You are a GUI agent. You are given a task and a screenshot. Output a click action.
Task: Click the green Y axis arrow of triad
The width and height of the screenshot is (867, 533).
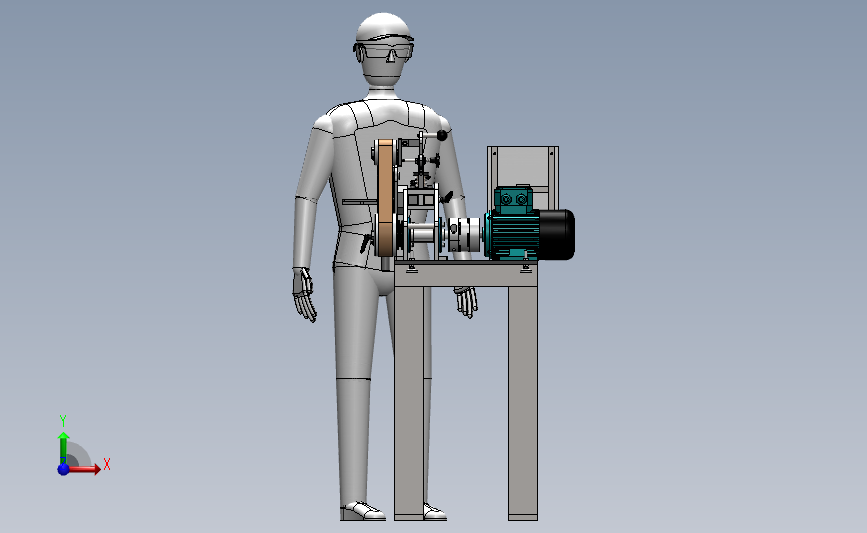64,448
